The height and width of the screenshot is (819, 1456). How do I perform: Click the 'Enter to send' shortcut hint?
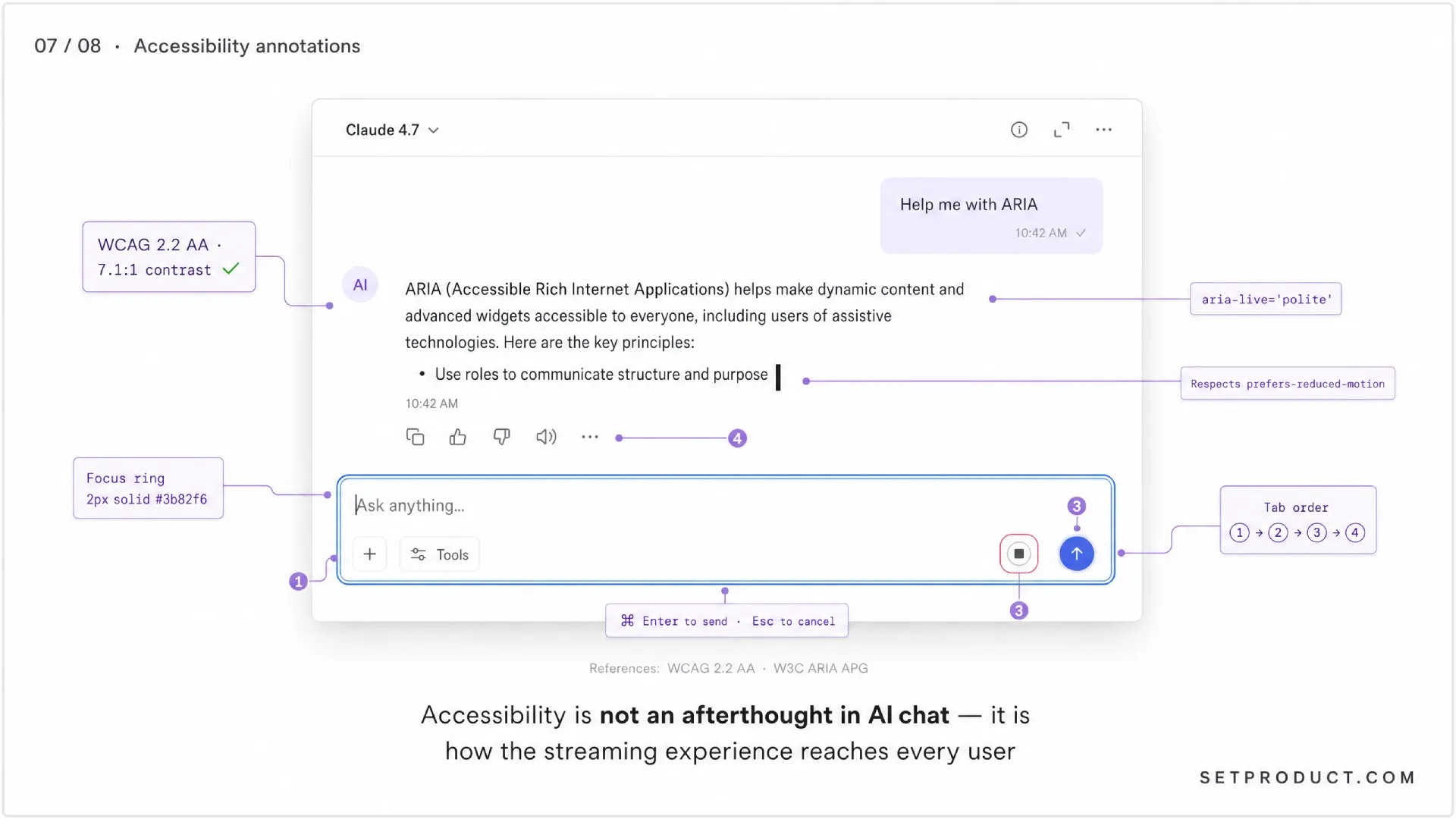(x=684, y=621)
